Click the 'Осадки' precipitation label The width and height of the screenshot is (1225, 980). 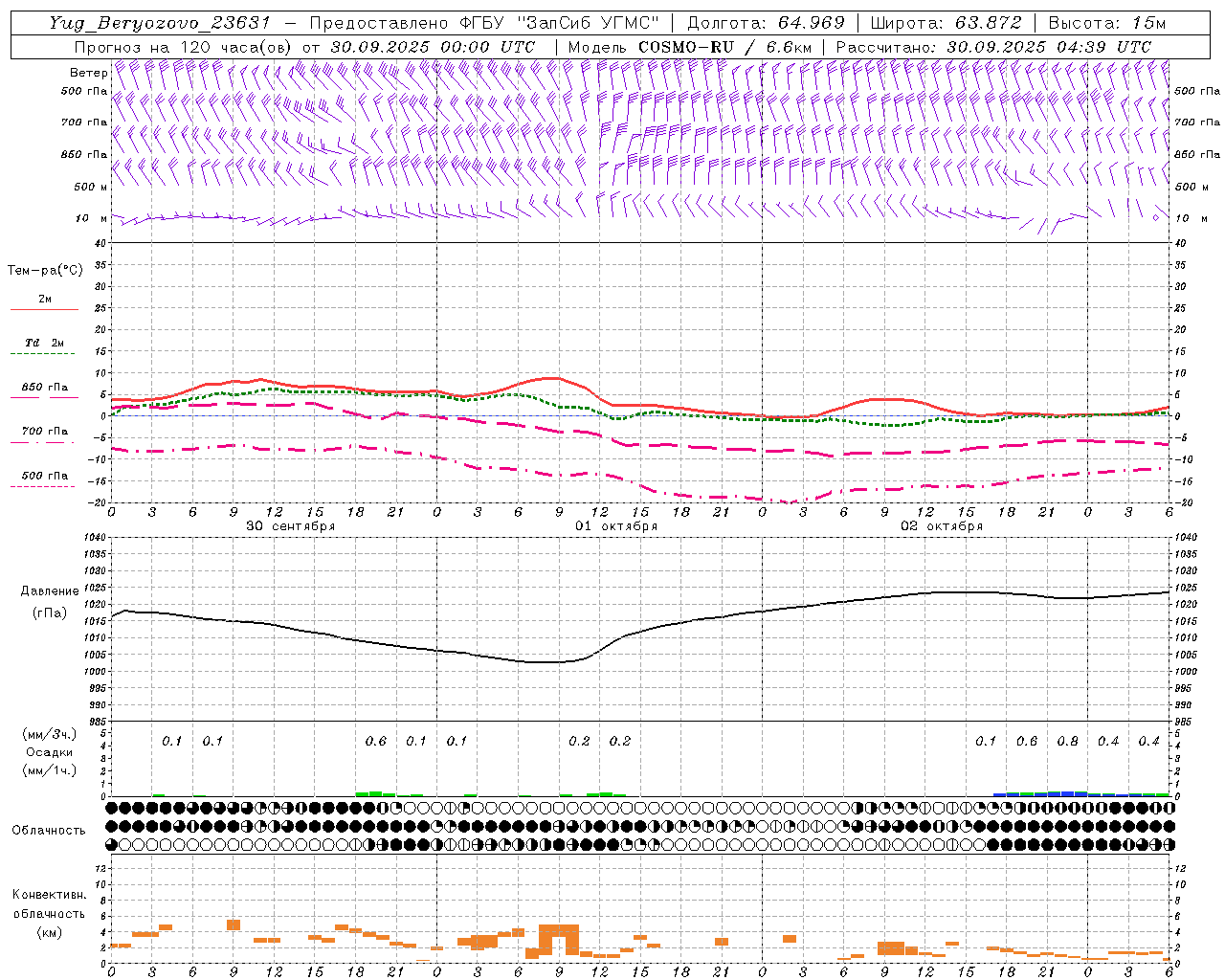(50, 752)
